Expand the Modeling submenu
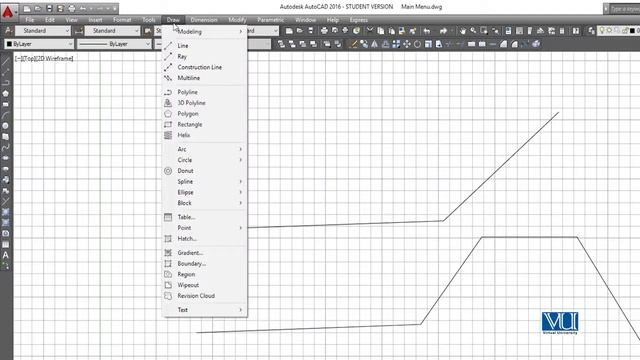This screenshot has width=640, height=360. (x=204, y=31)
